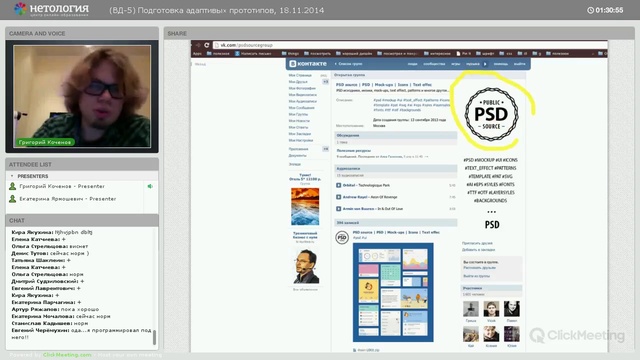Screen dimensions: 640x360
Task: Open the sunset sea advertisement image
Action: click(x=305, y=207)
